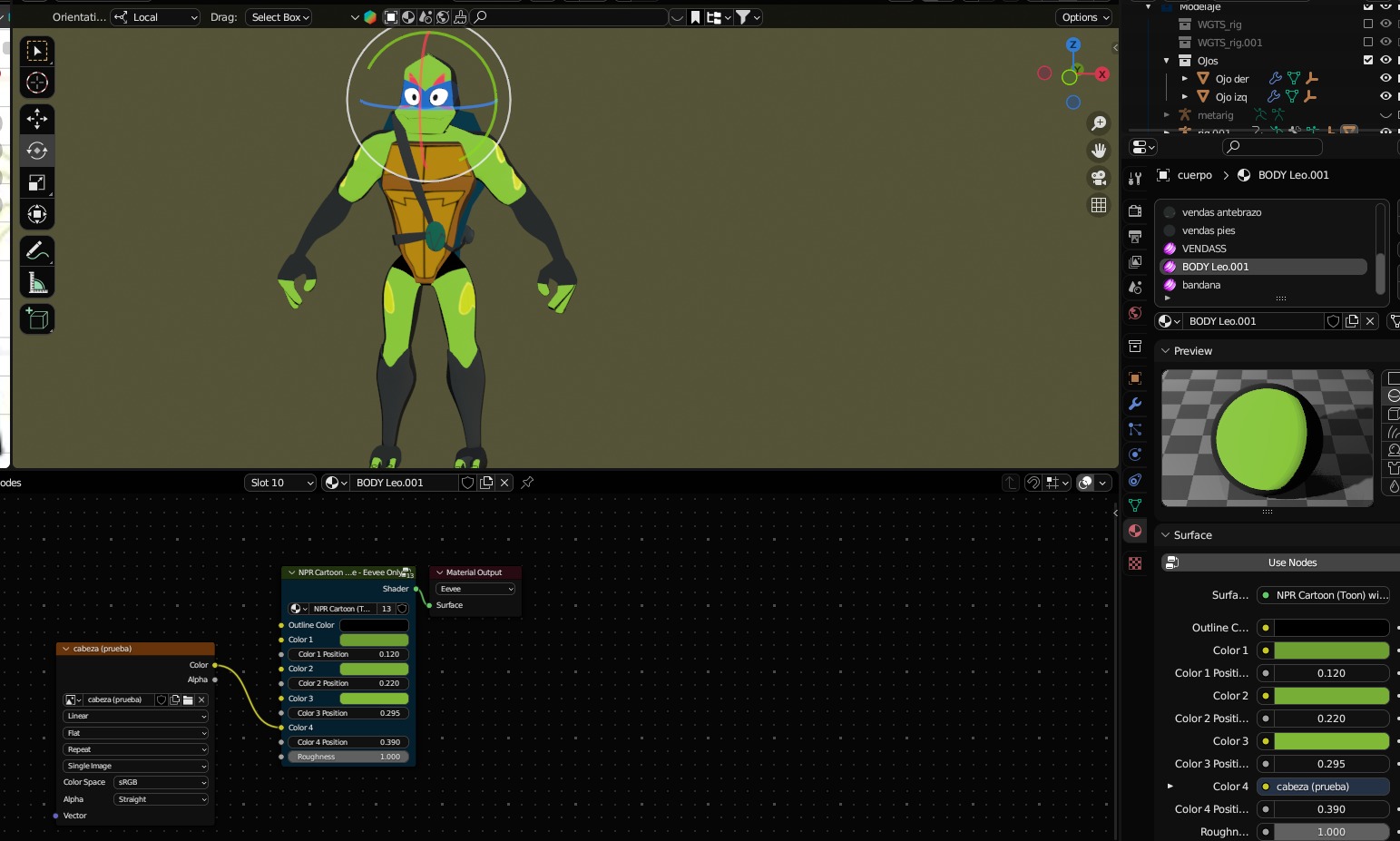Open the Orientation Local dropdown
The width and height of the screenshot is (1400, 841).
coord(155,17)
